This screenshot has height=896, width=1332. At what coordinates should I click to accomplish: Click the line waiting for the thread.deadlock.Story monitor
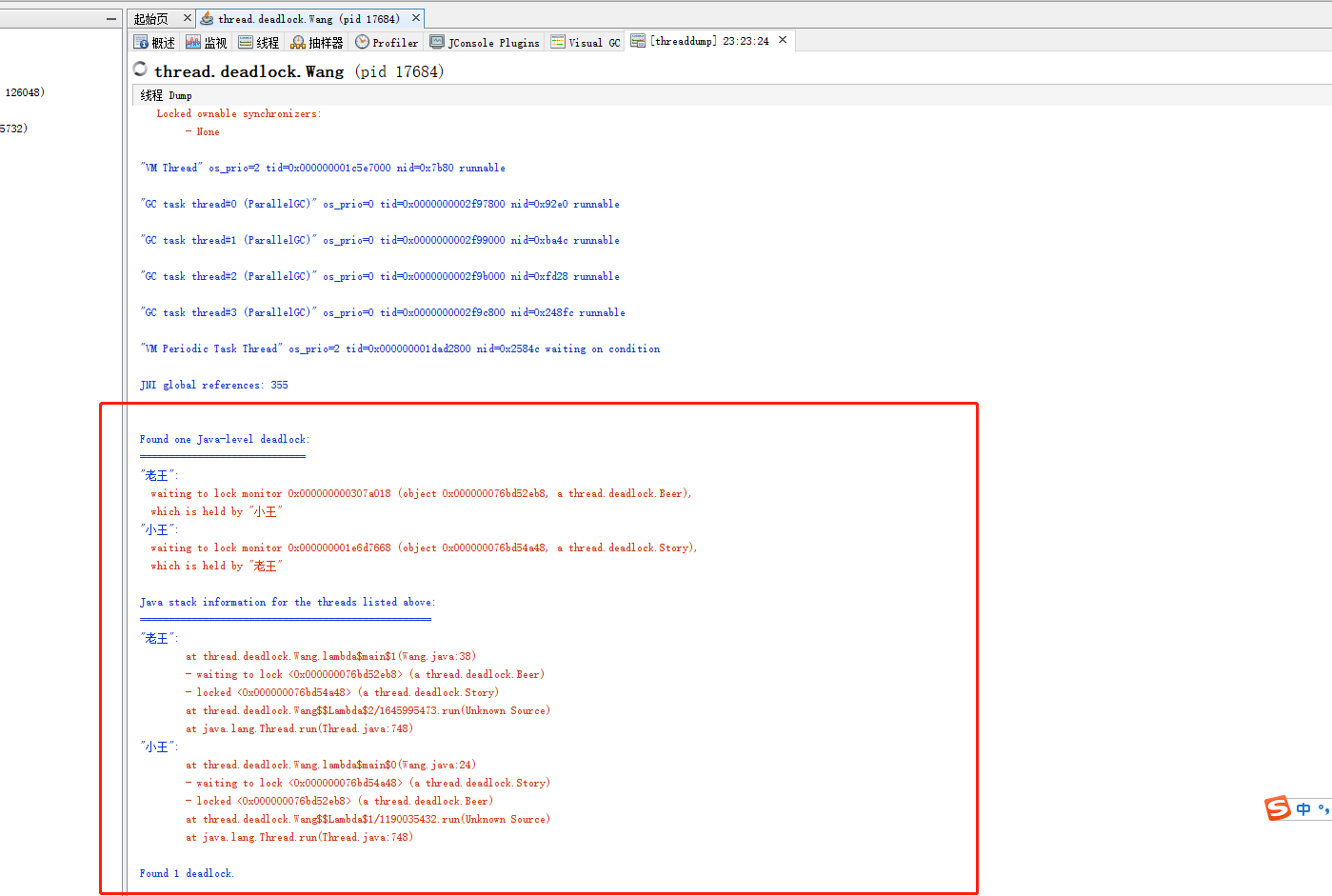[424, 548]
